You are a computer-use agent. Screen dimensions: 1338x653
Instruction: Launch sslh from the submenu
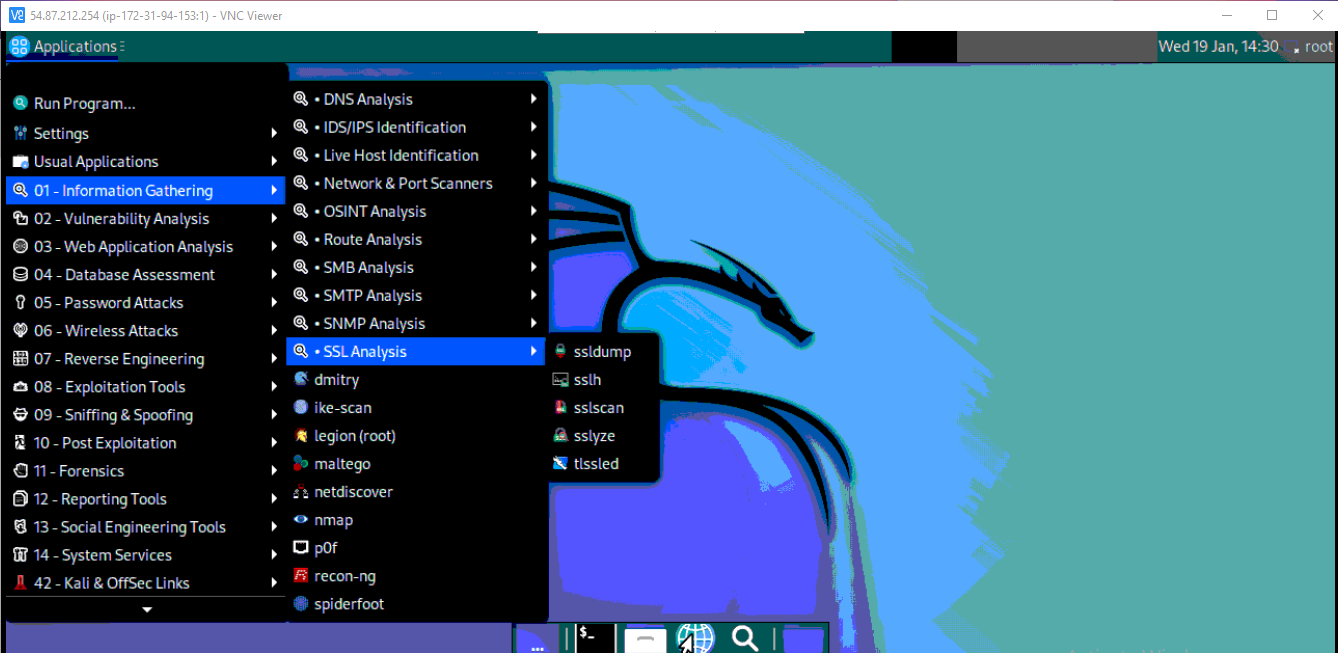604,380
